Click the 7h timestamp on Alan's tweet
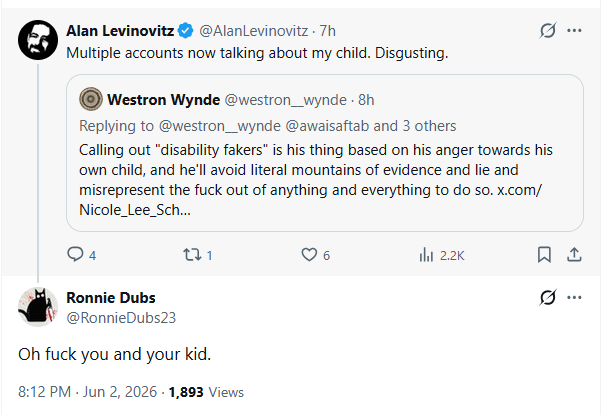Image resolution: width=602 pixels, height=415 pixels. 327,31
